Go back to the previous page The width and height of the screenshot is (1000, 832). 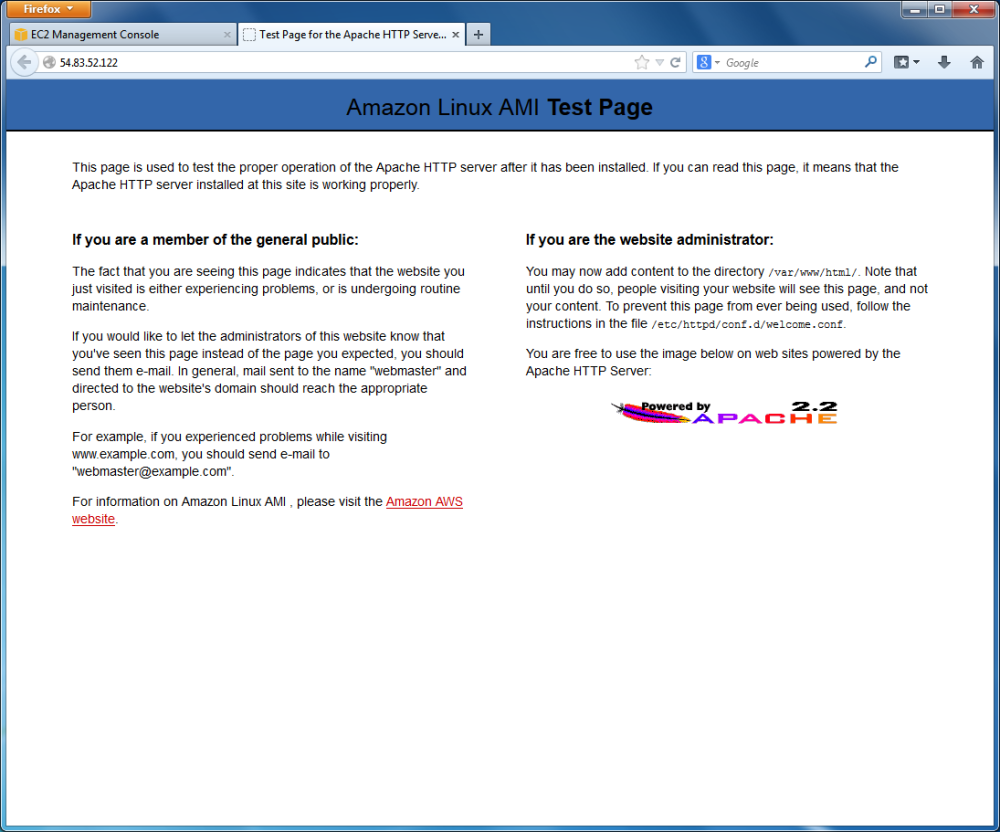24,62
